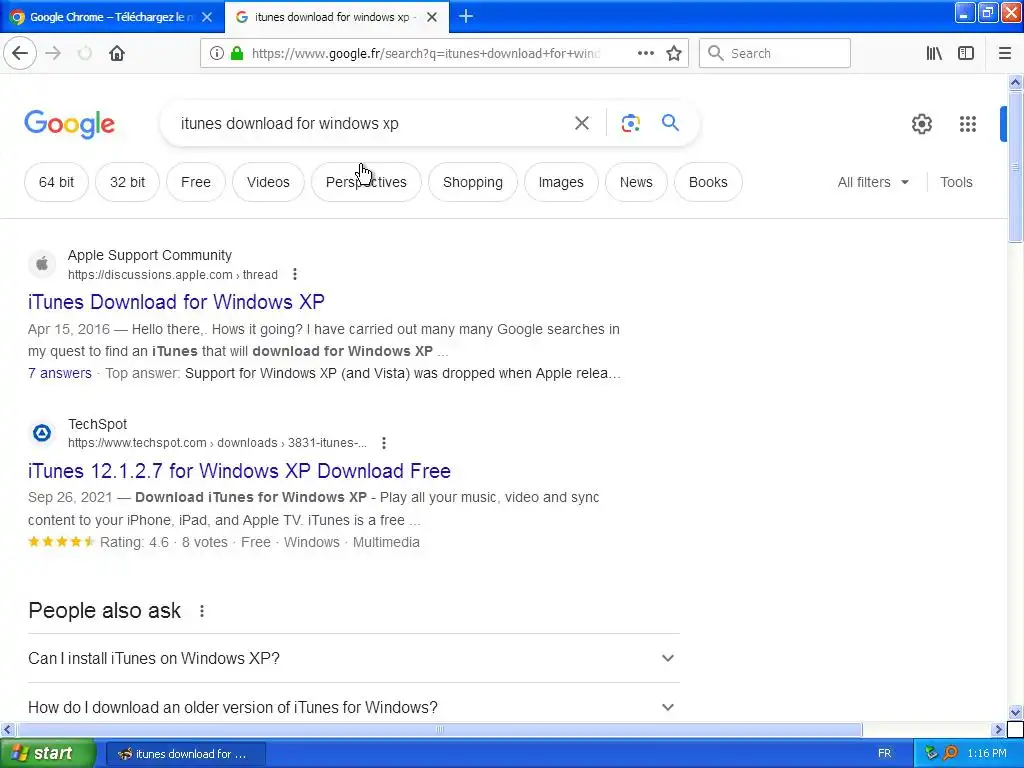The height and width of the screenshot is (768, 1024).
Task: Open the Windows Start menu
Action: (48, 754)
